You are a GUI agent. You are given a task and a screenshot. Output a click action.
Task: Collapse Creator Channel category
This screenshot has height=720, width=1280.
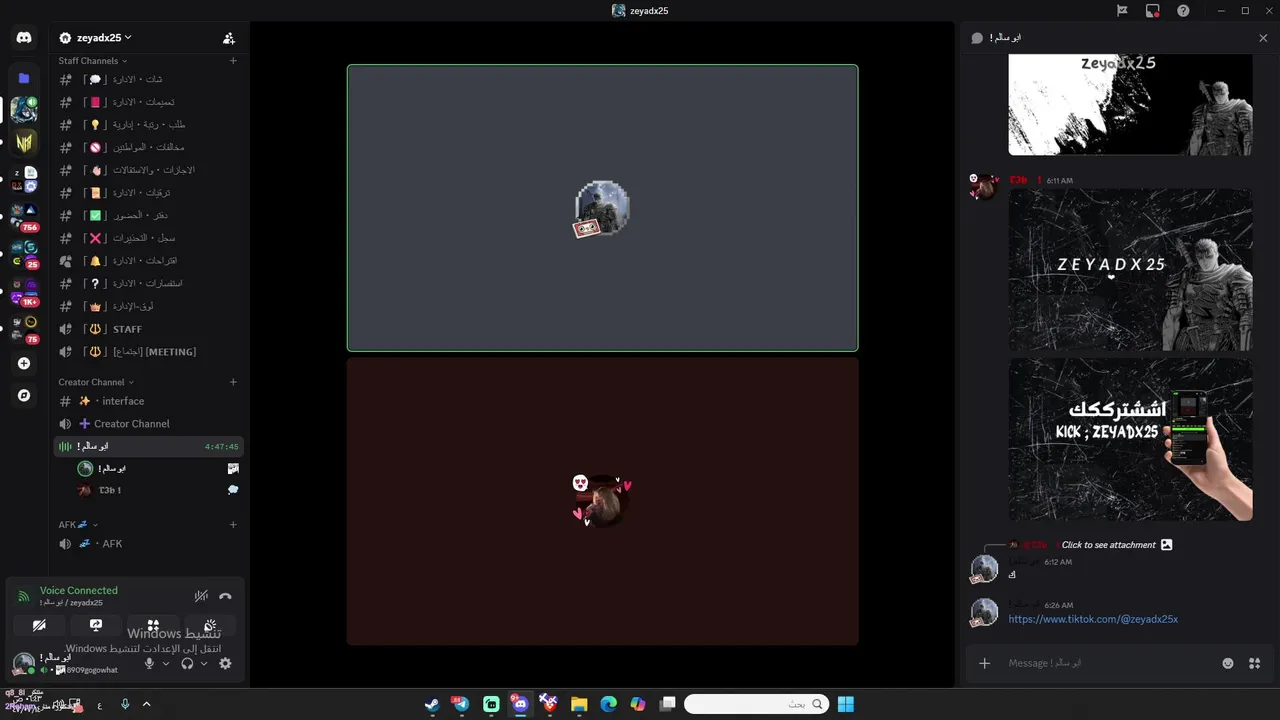click(x=95, y=382)
